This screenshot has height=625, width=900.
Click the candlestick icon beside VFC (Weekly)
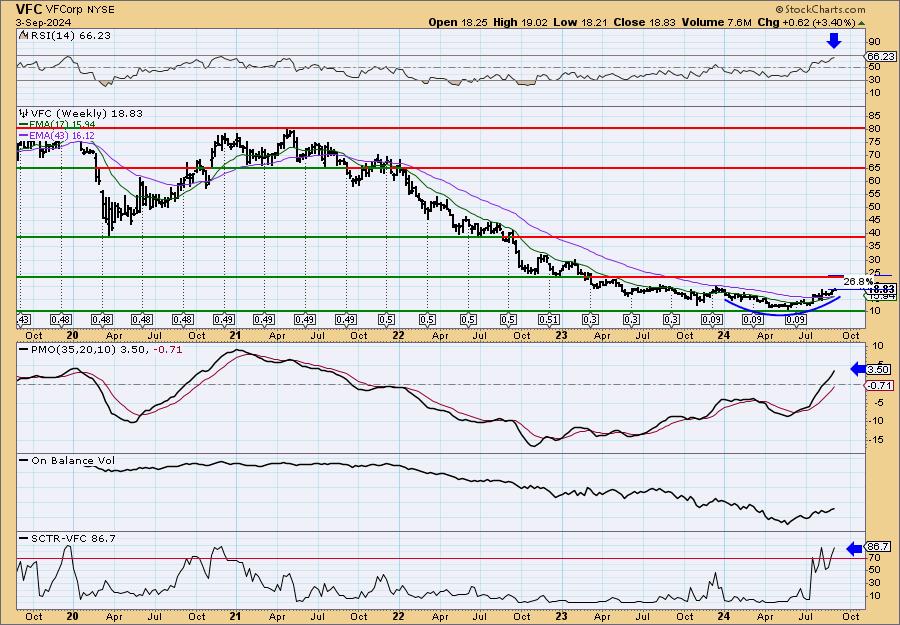(x=23, y=114)
